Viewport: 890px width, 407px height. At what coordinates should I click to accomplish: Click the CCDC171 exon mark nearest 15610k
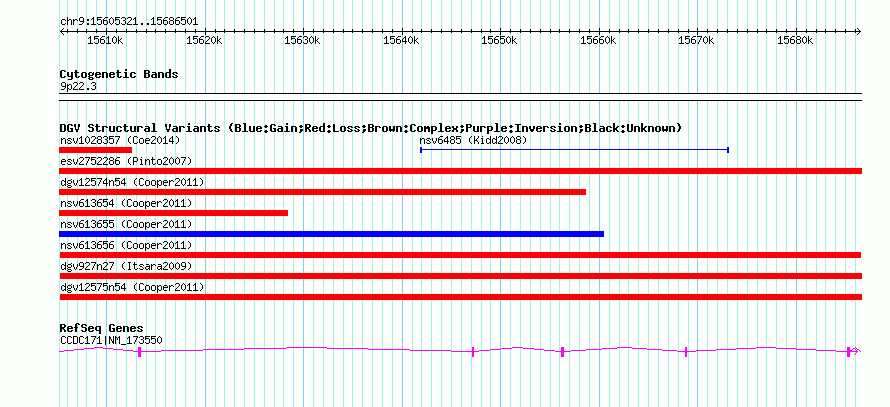pos(140,352)
